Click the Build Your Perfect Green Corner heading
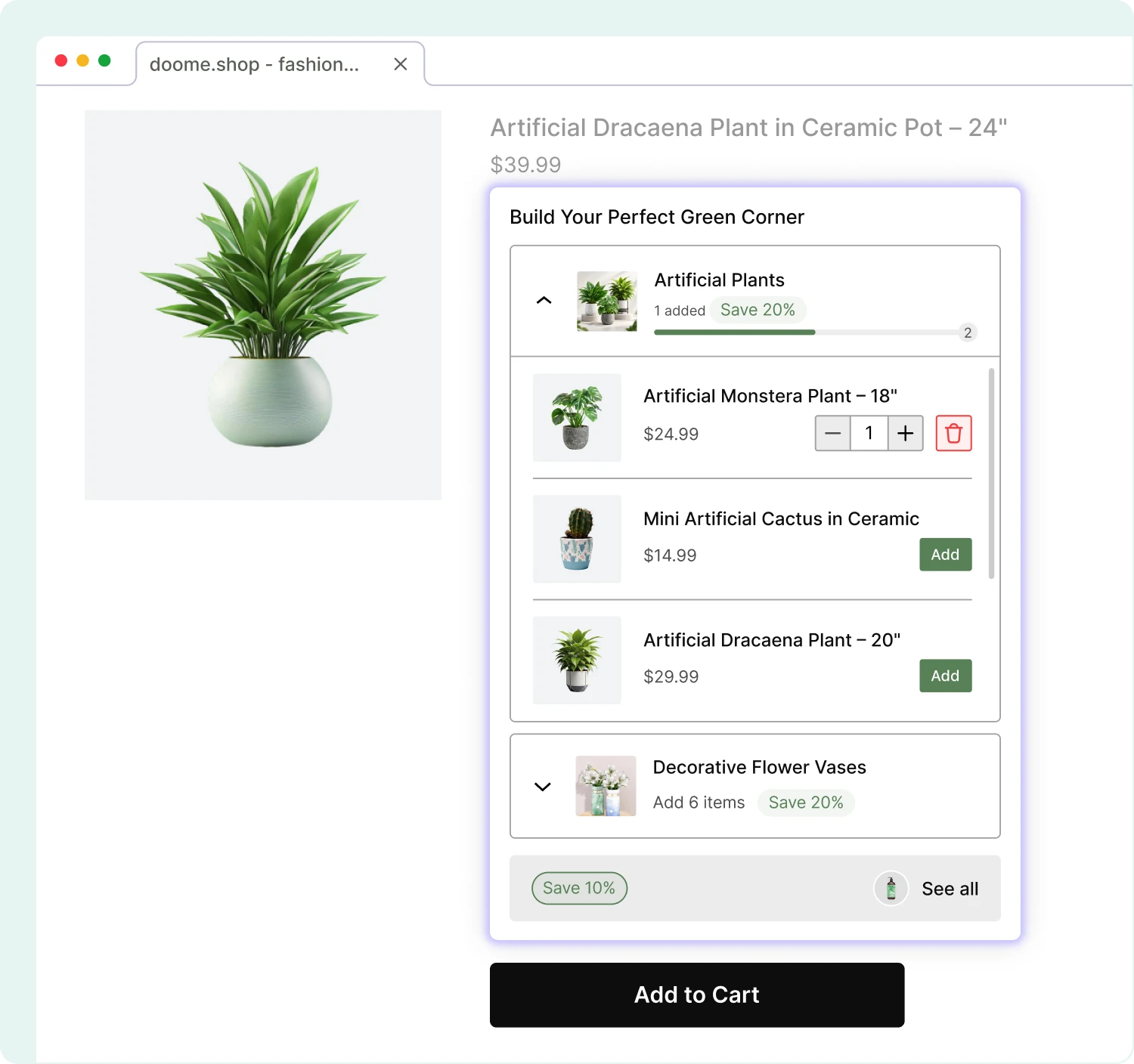 (x=657, y=217)
